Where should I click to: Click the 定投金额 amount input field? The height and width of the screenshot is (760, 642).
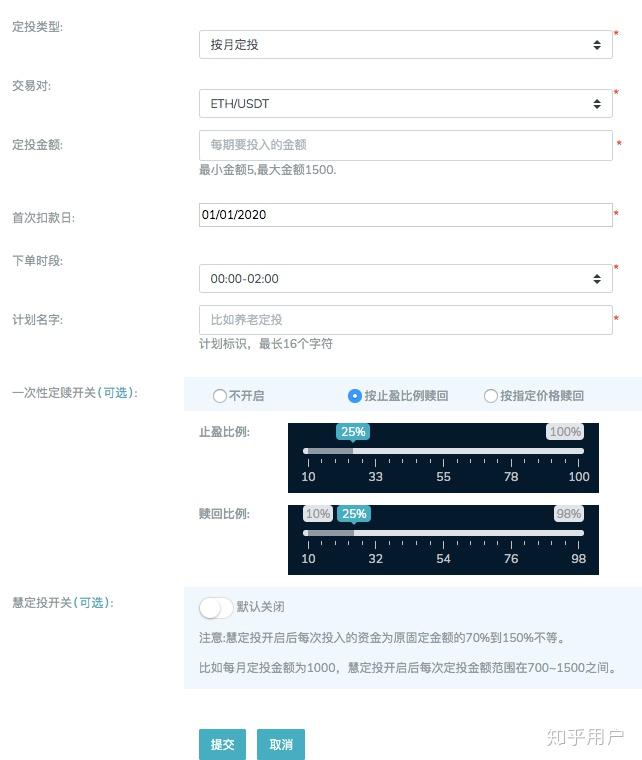tap(406, 145)
